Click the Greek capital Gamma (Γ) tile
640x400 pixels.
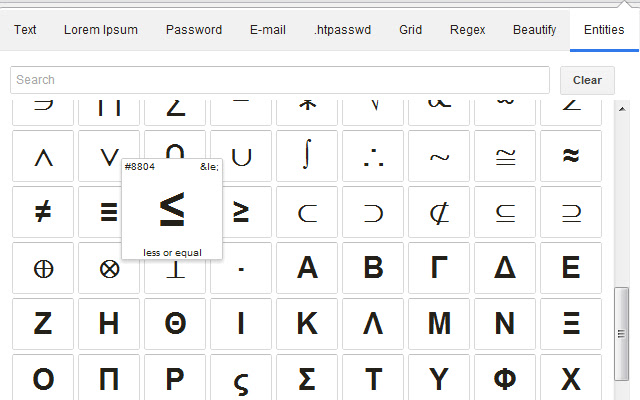(x=439, y=268)
